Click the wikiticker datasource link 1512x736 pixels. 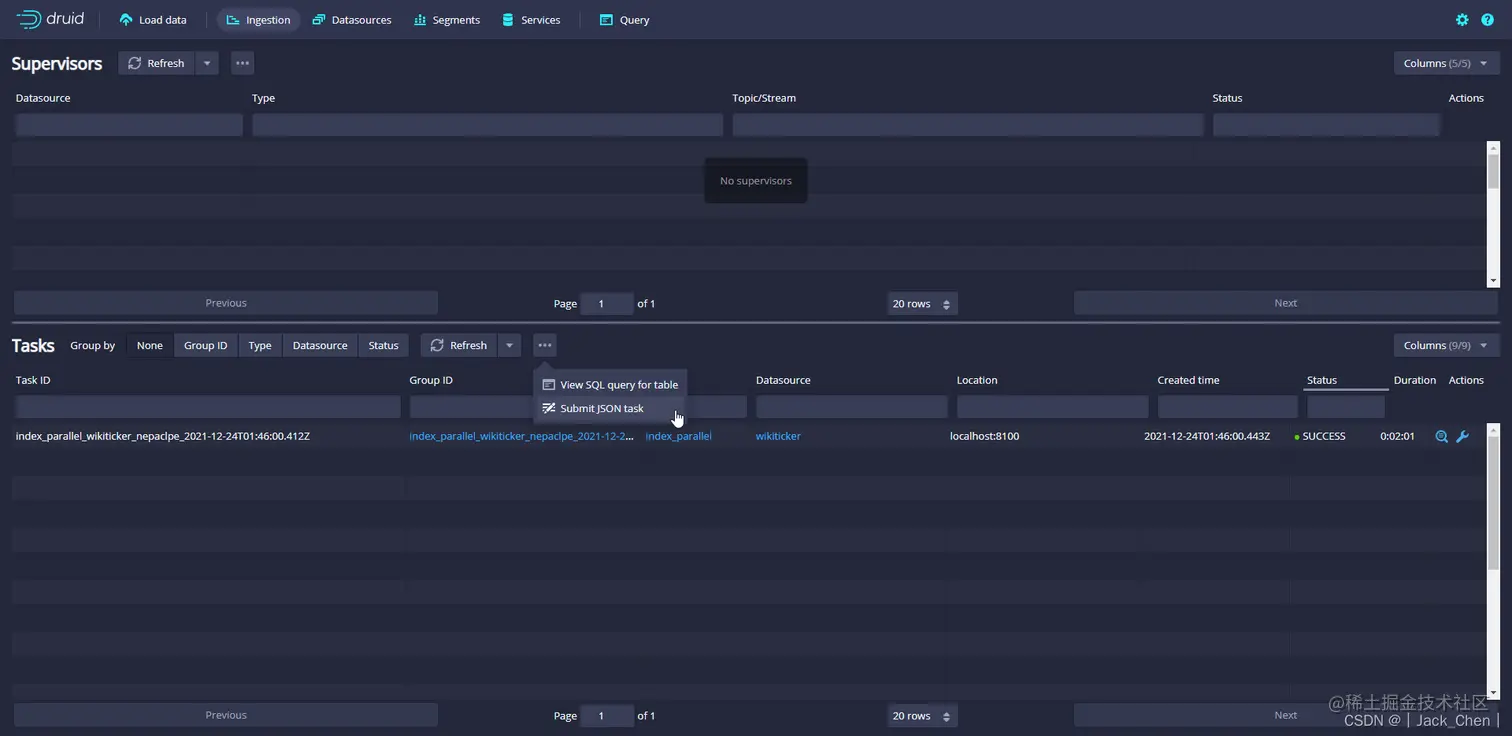(x=778, y=436)
